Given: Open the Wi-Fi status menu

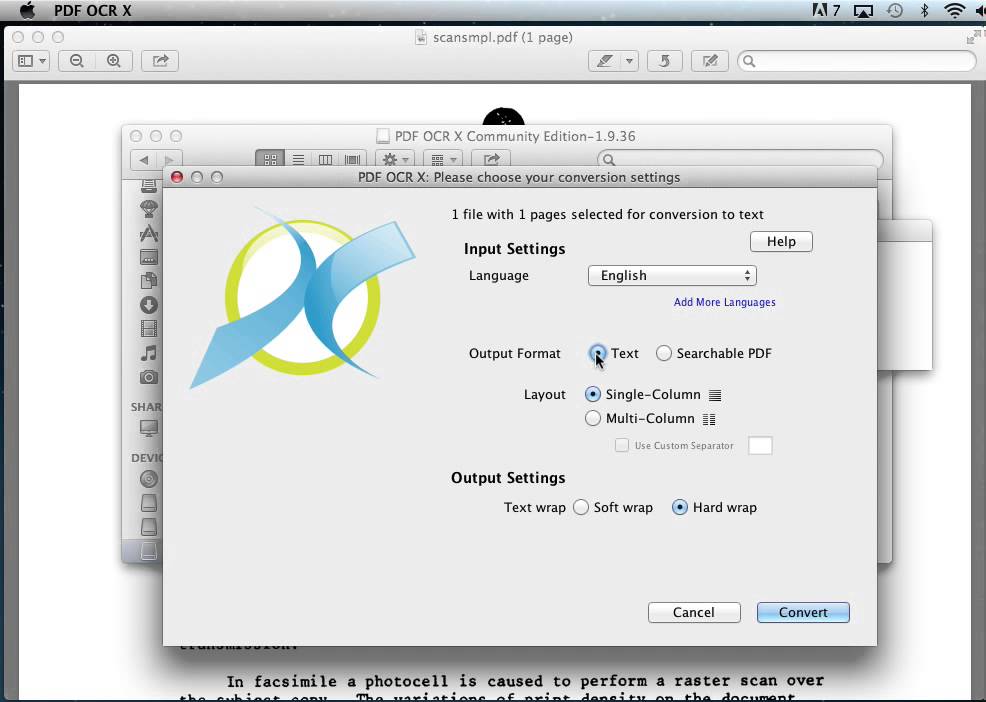Looking at the screenshot, I should [955, 10].
